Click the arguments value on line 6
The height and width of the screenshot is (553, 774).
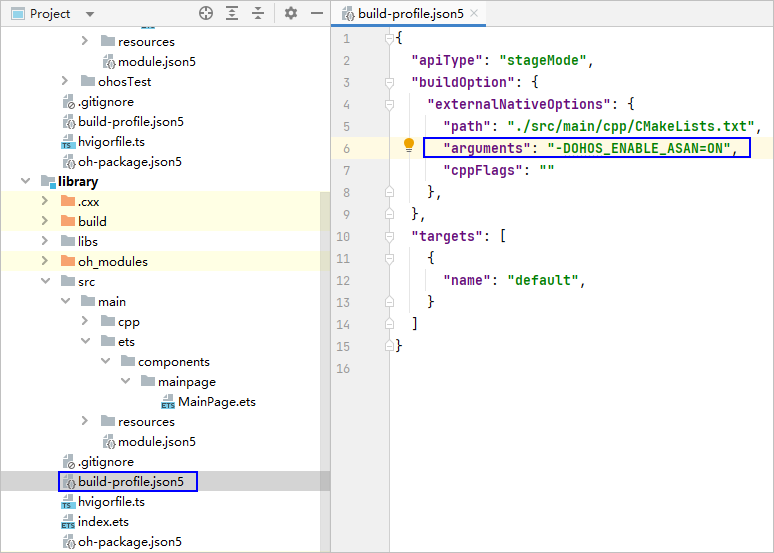click(640, 148)
